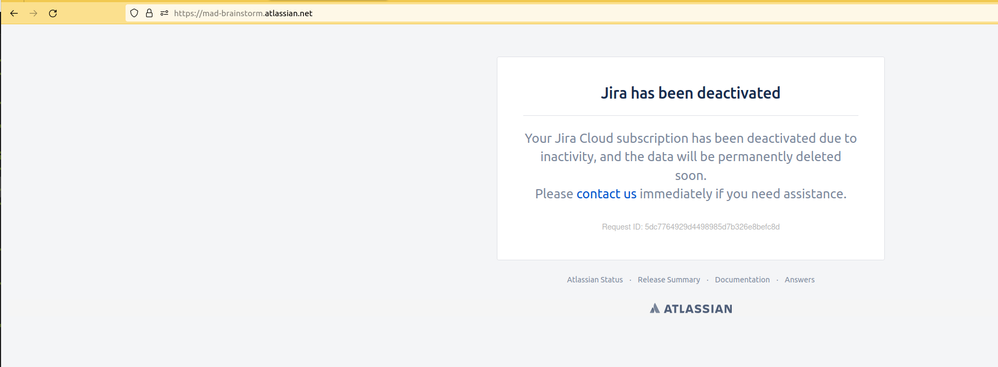The width and height of the screenshot is (998, 367).
Task: Open the Atlassian Status link
Action: pyautogui.click(x=594, y=280)
